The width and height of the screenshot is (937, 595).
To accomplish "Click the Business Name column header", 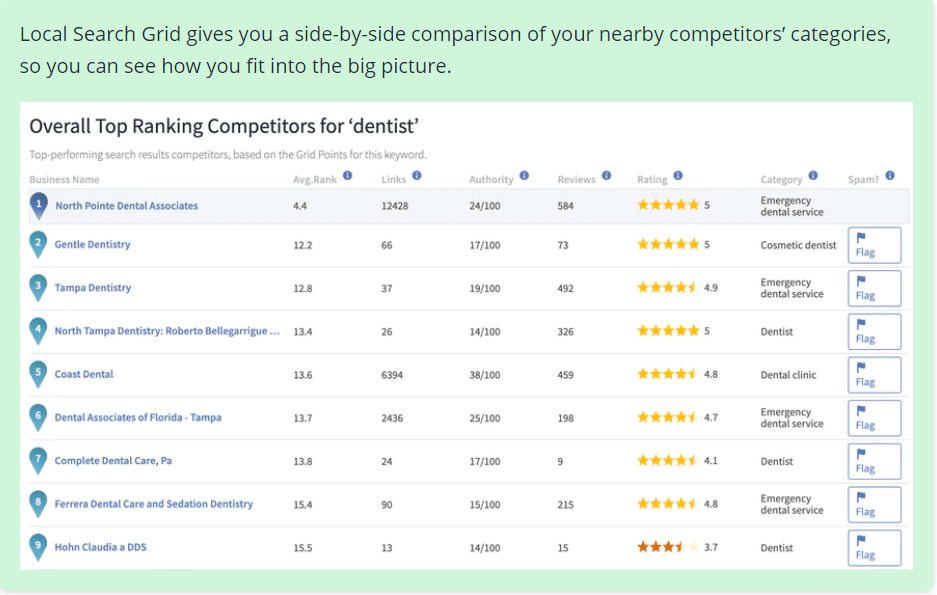I will pyautogui.click(x=65, y=179).
